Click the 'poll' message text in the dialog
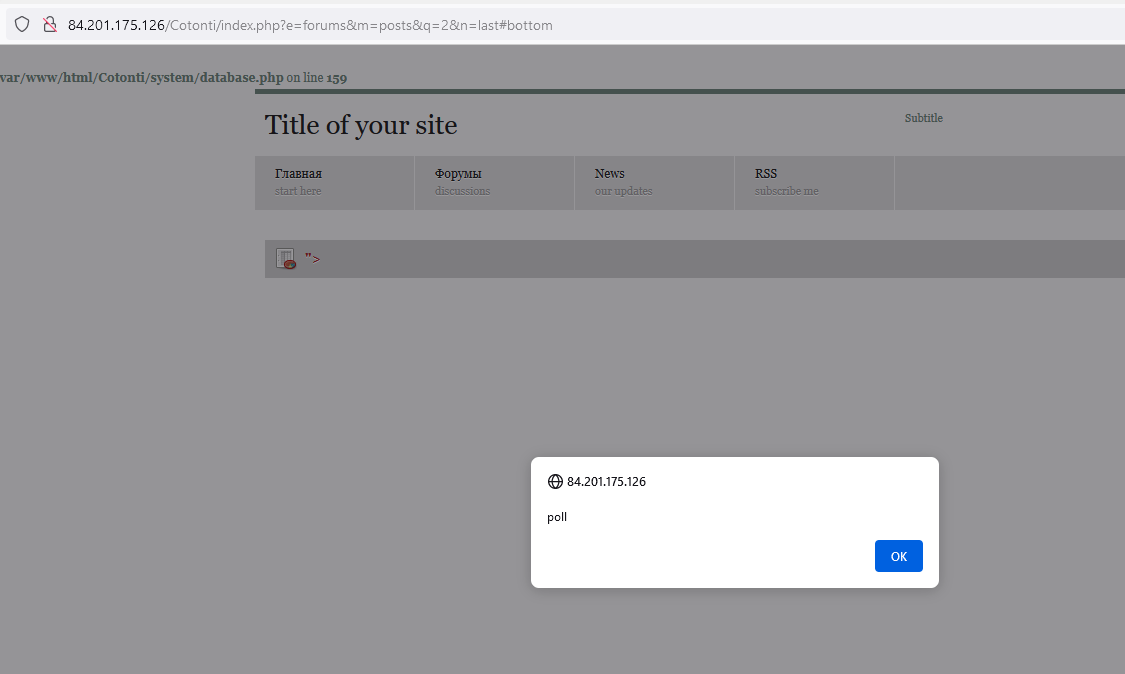Image resolution: width=1125 pixels, height=674 pixels. [557, 517]
